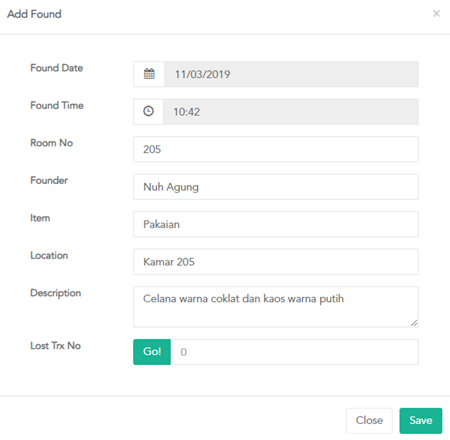Screen dimensions: 450x440
Task: Click the clock icon beside Found Time
Action: (x=148, y=111)
